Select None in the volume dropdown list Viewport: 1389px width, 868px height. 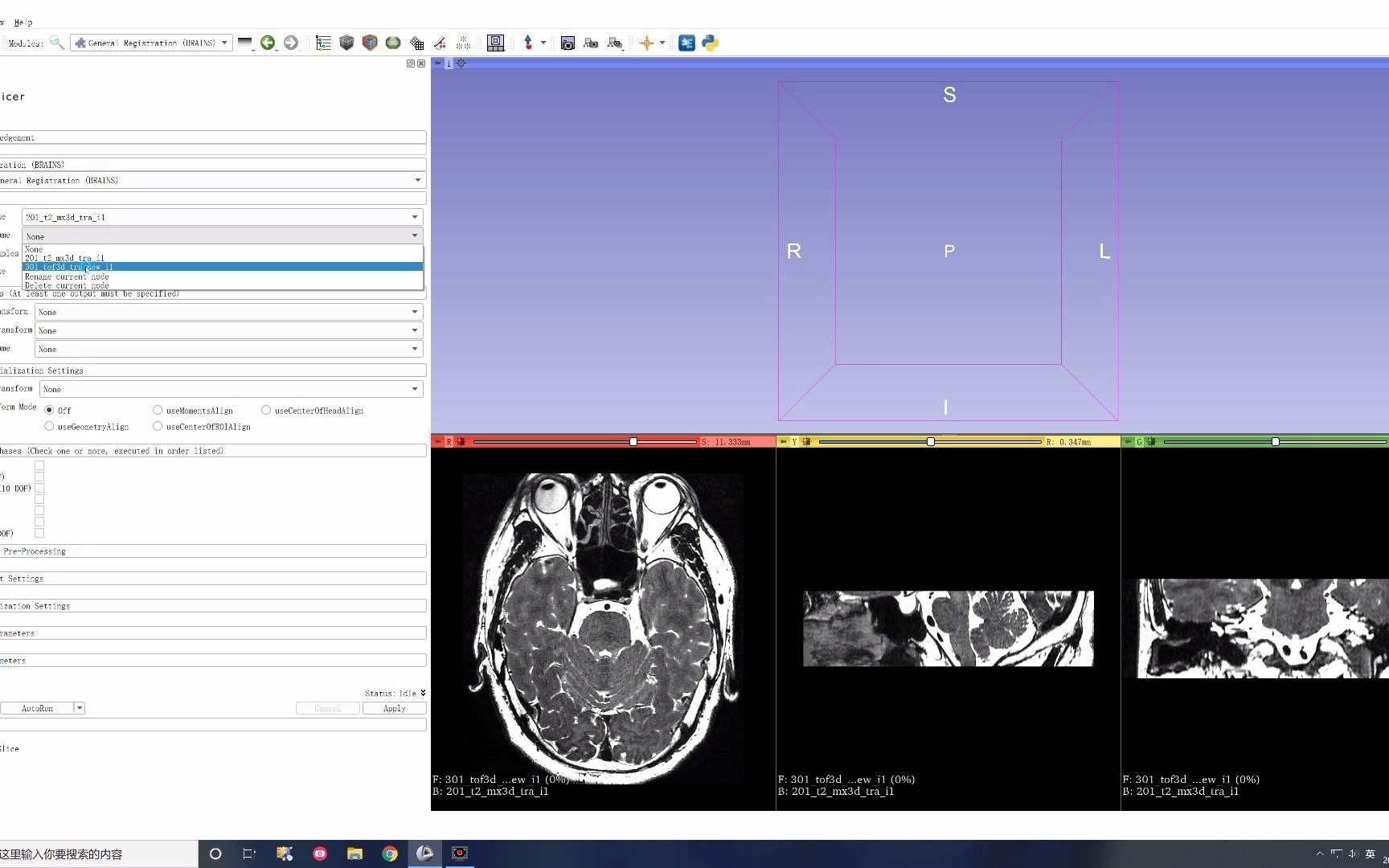[222, 249]
